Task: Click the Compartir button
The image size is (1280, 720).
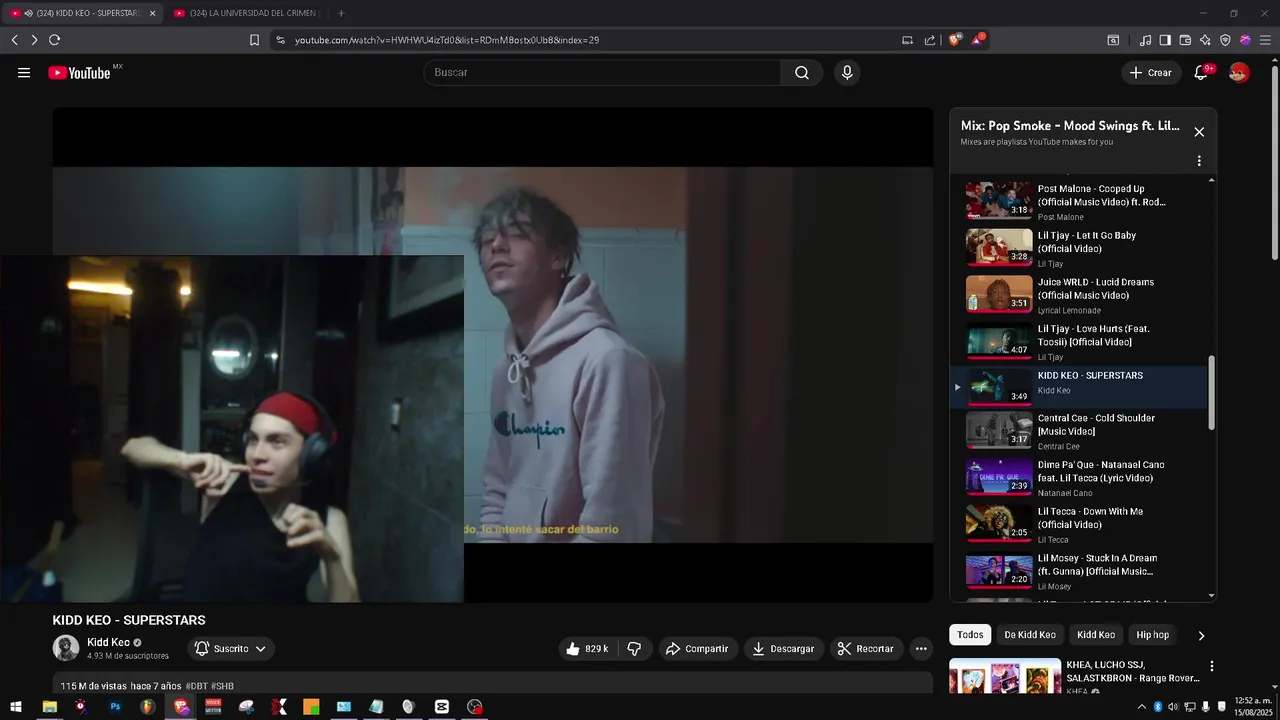Action: [697, 649]
